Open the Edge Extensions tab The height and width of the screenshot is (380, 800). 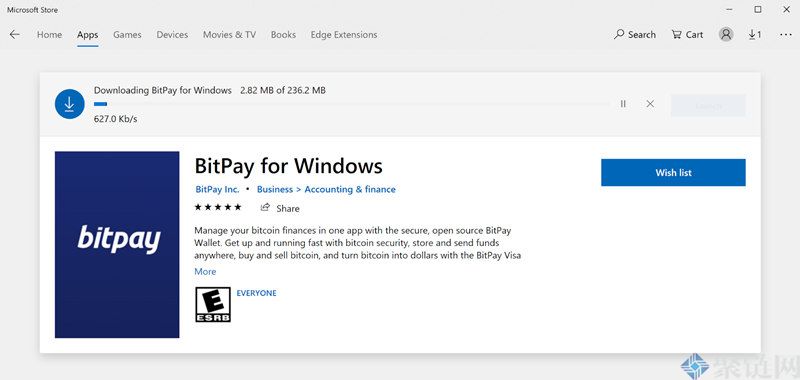tap(344, 35)
